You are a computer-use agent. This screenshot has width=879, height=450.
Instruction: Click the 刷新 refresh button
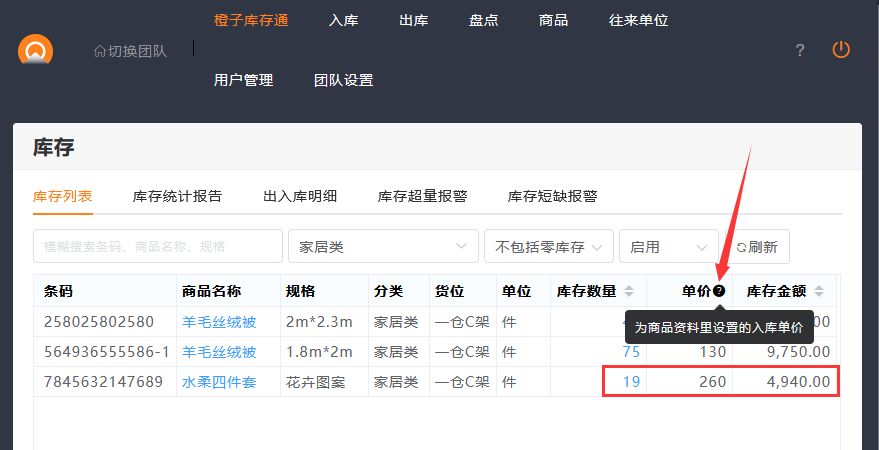pos(757,246)
